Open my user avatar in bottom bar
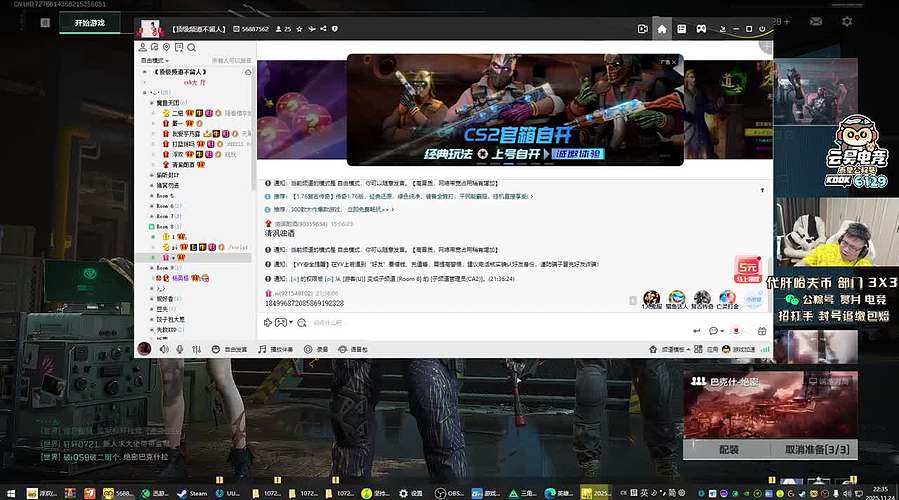The image size is (899, 500). pyautogui.click(x=144, y=349)
